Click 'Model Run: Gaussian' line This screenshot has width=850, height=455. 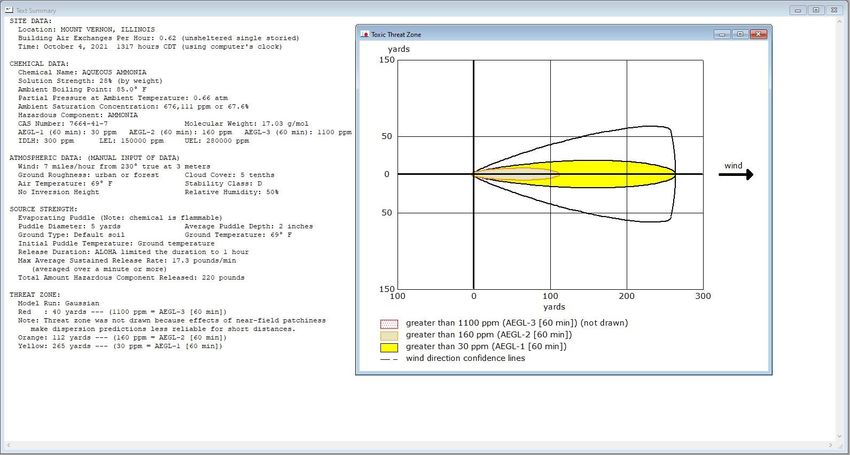tap(59, 303)
